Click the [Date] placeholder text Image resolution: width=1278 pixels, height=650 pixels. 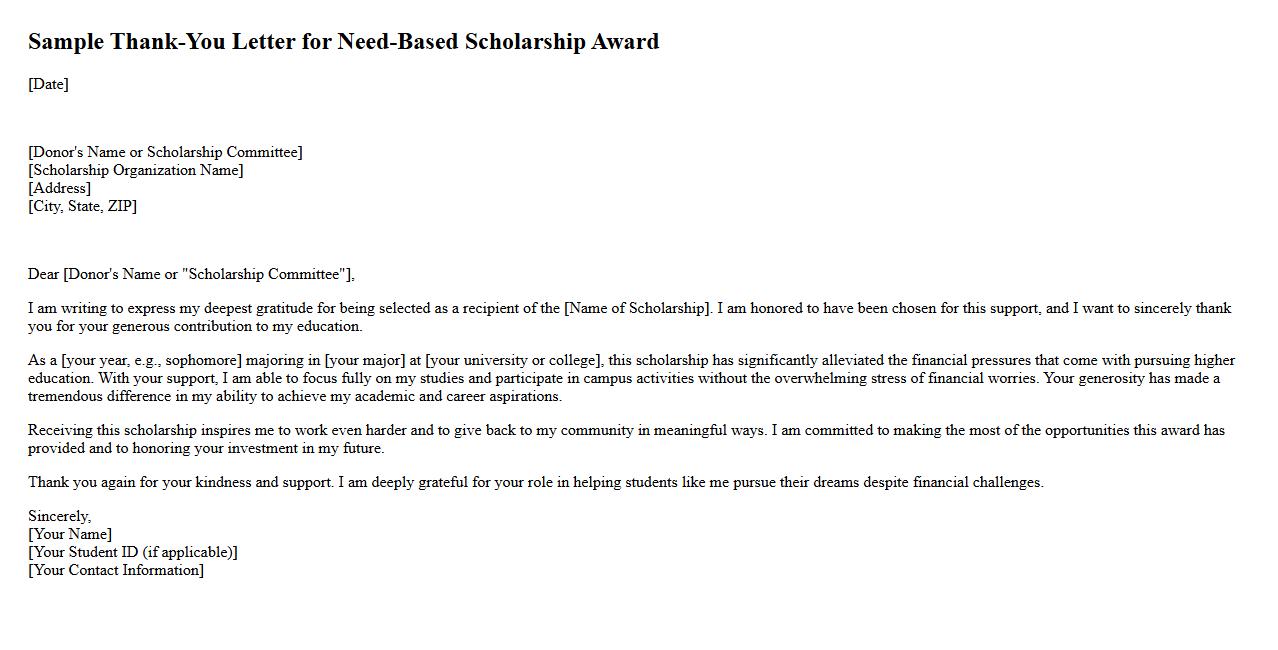48,84
